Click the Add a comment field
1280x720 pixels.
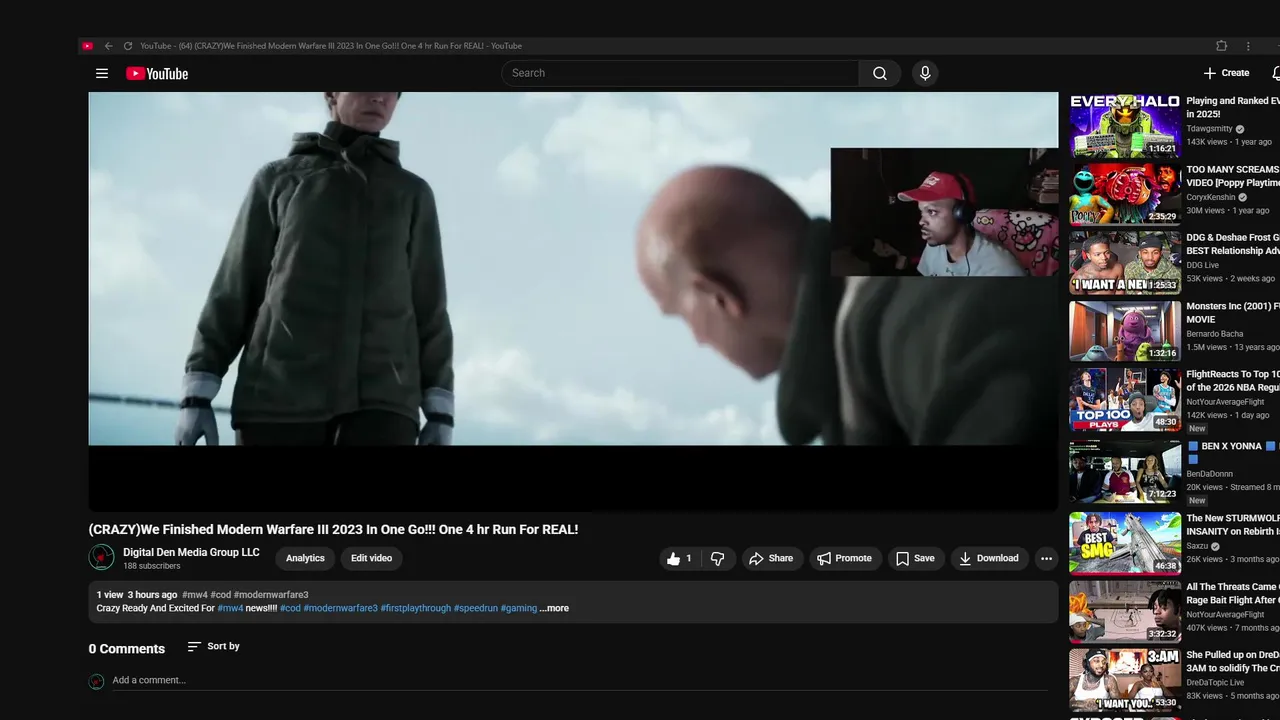tap(580, 680)
